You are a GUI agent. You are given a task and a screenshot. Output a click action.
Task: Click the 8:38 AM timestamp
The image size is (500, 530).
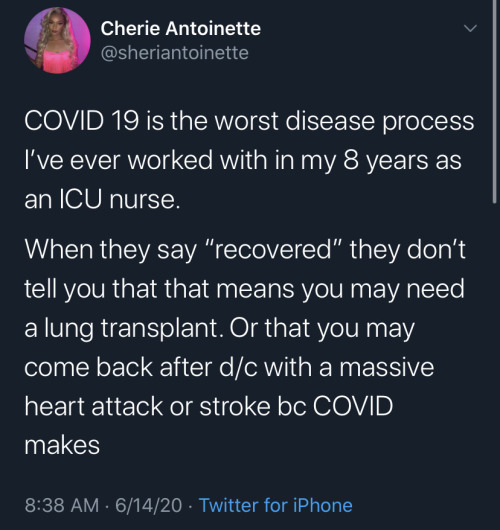[62, 505]
